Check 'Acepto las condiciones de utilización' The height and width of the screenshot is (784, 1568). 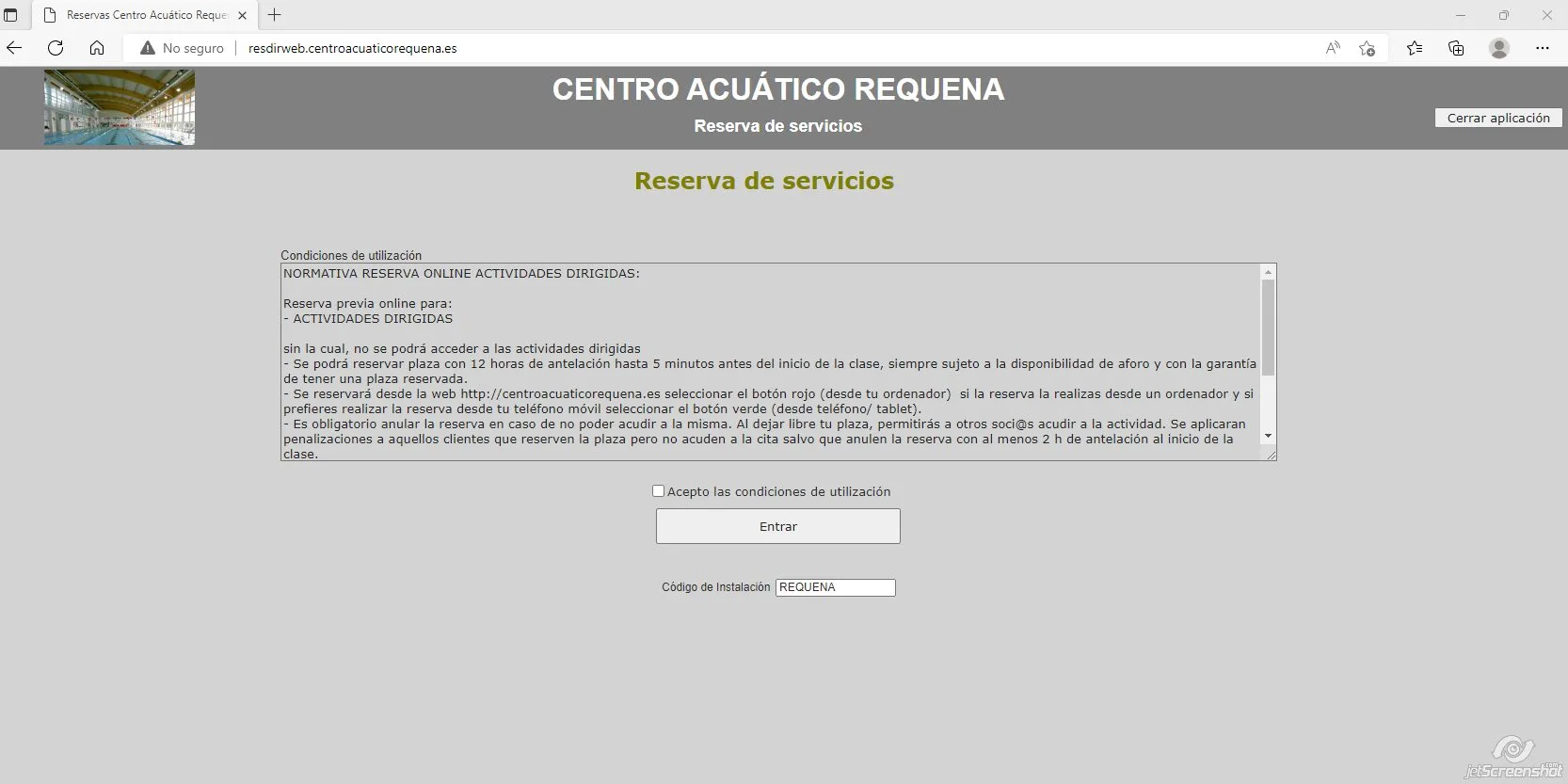[x=658, y=491]
